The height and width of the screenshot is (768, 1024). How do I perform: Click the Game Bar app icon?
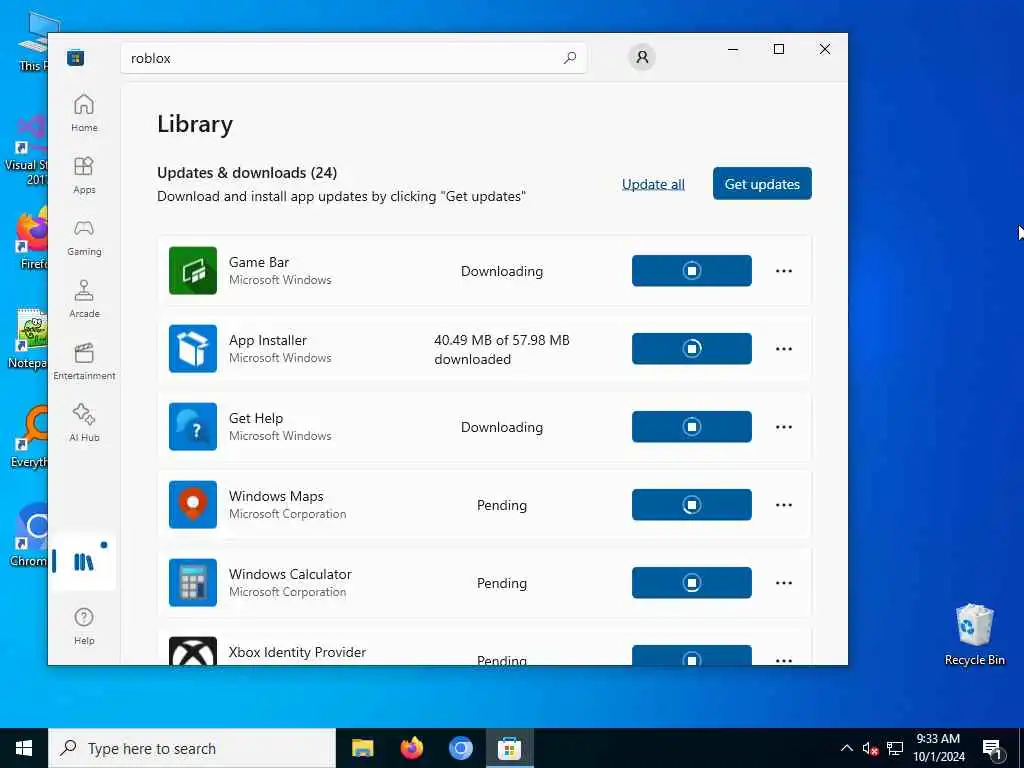click(193, 270)
